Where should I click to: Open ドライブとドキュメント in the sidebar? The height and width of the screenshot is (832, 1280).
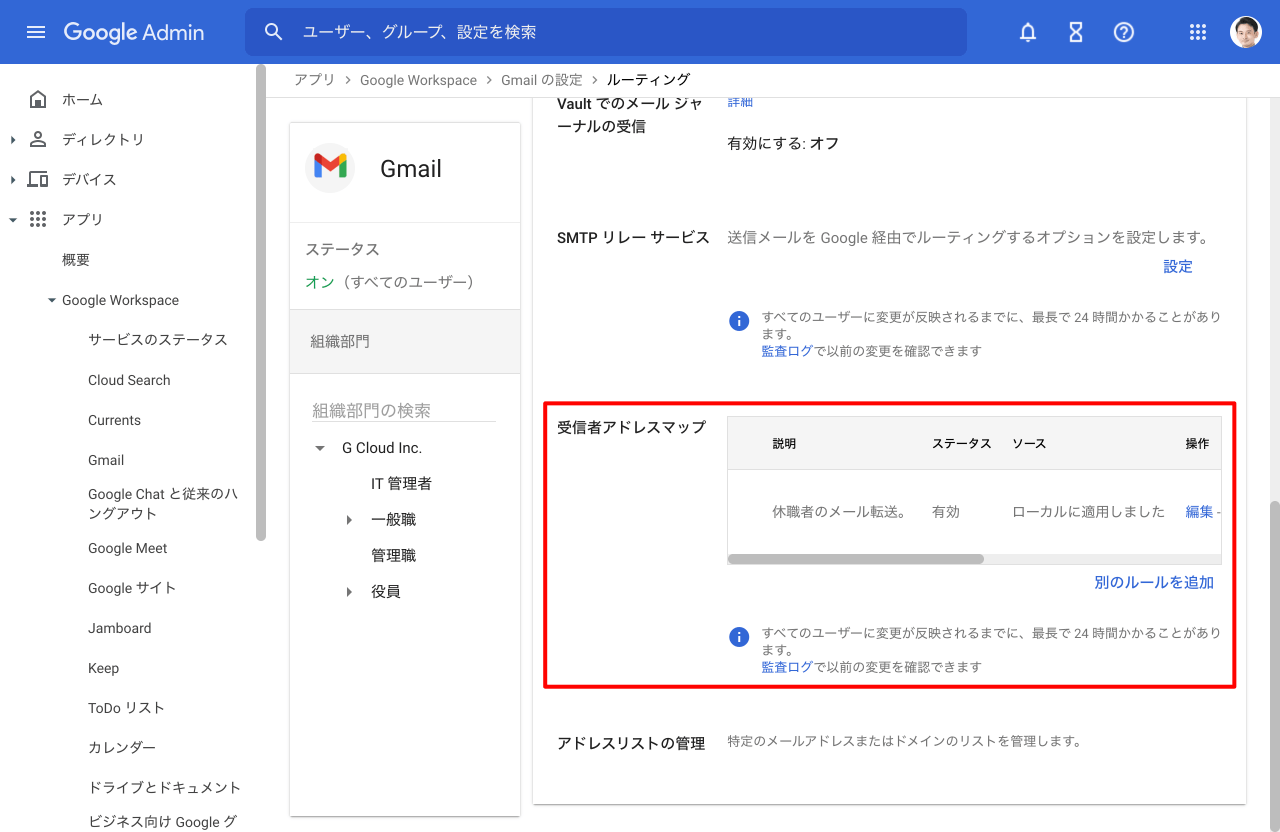pyautogui.click(x=165, y=787)
